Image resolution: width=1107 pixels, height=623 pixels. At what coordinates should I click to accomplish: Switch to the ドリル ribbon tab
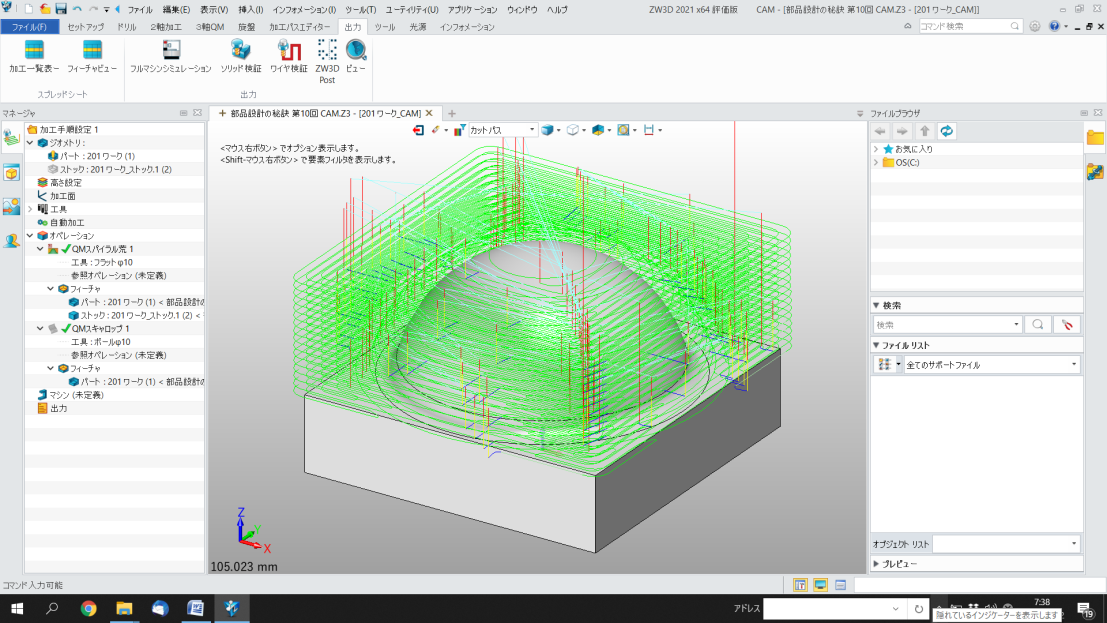click(x=127, y=27)
